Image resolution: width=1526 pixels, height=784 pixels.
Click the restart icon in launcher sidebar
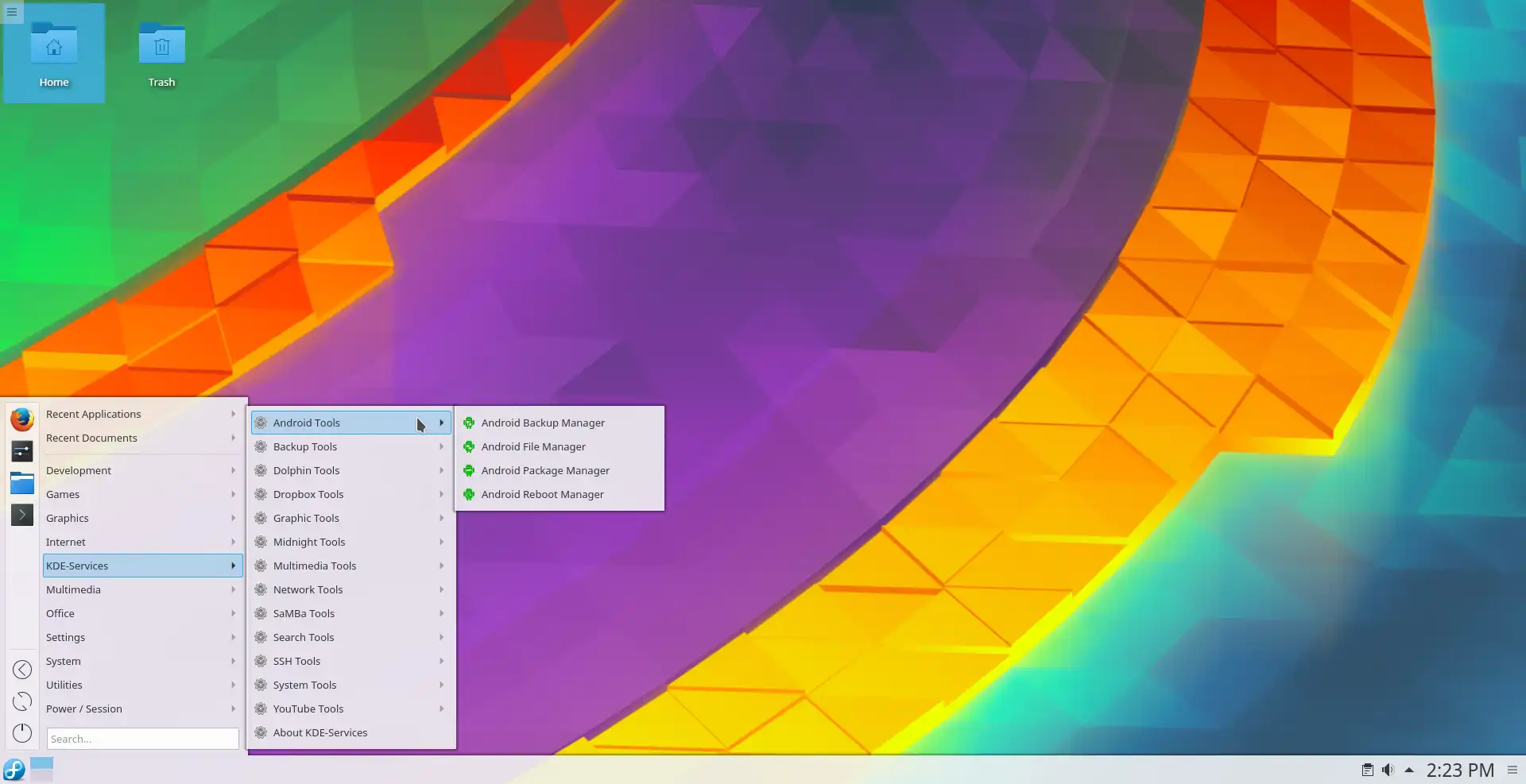[x=22, y=701]
